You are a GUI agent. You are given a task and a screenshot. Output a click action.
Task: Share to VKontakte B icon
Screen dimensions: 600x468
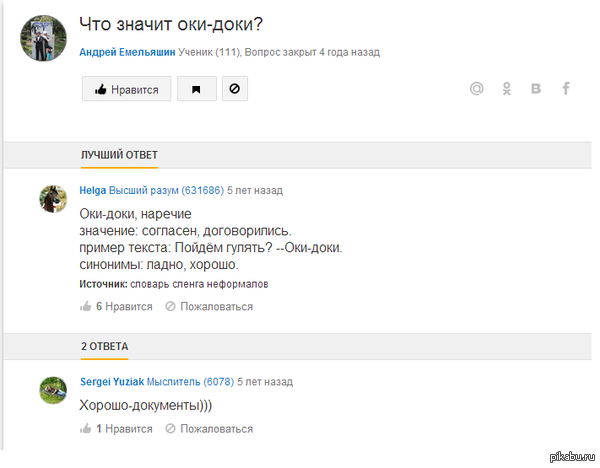536,89
